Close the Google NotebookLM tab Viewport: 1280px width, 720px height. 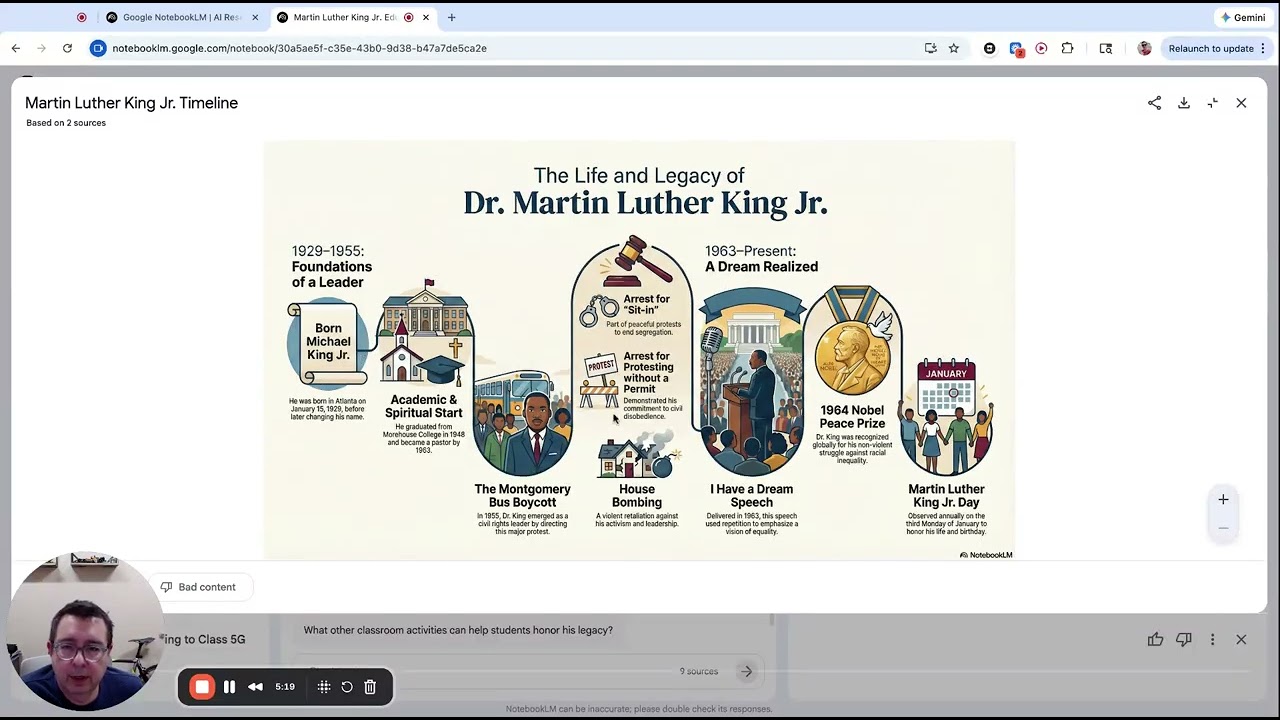click(x=255, y=17)
